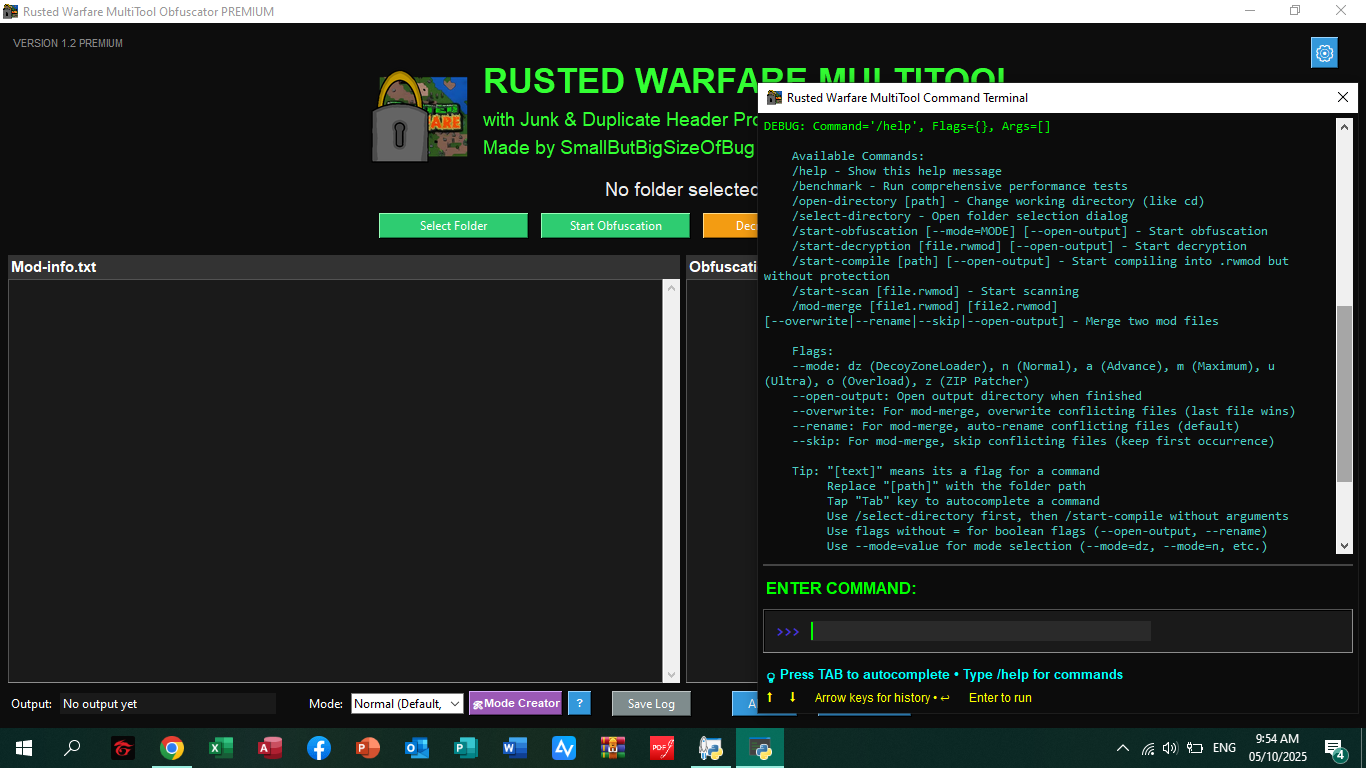The width and height of the screenshot is (1366, 768).
Task: Open PowerPoint from the taskbar
Action: tap(368, 747)
